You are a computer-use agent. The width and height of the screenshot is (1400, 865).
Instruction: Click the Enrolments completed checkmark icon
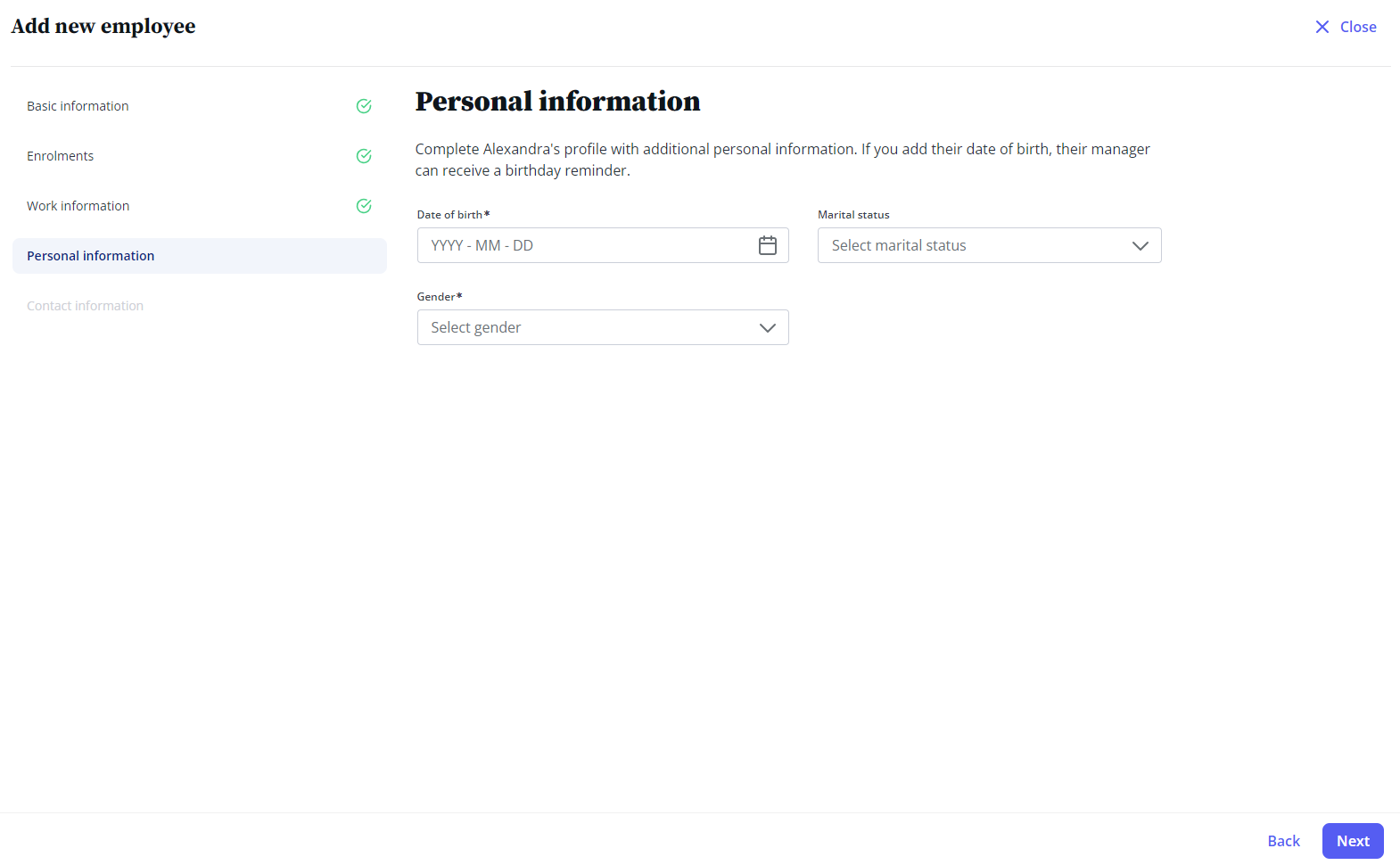[x=364, y=156]
